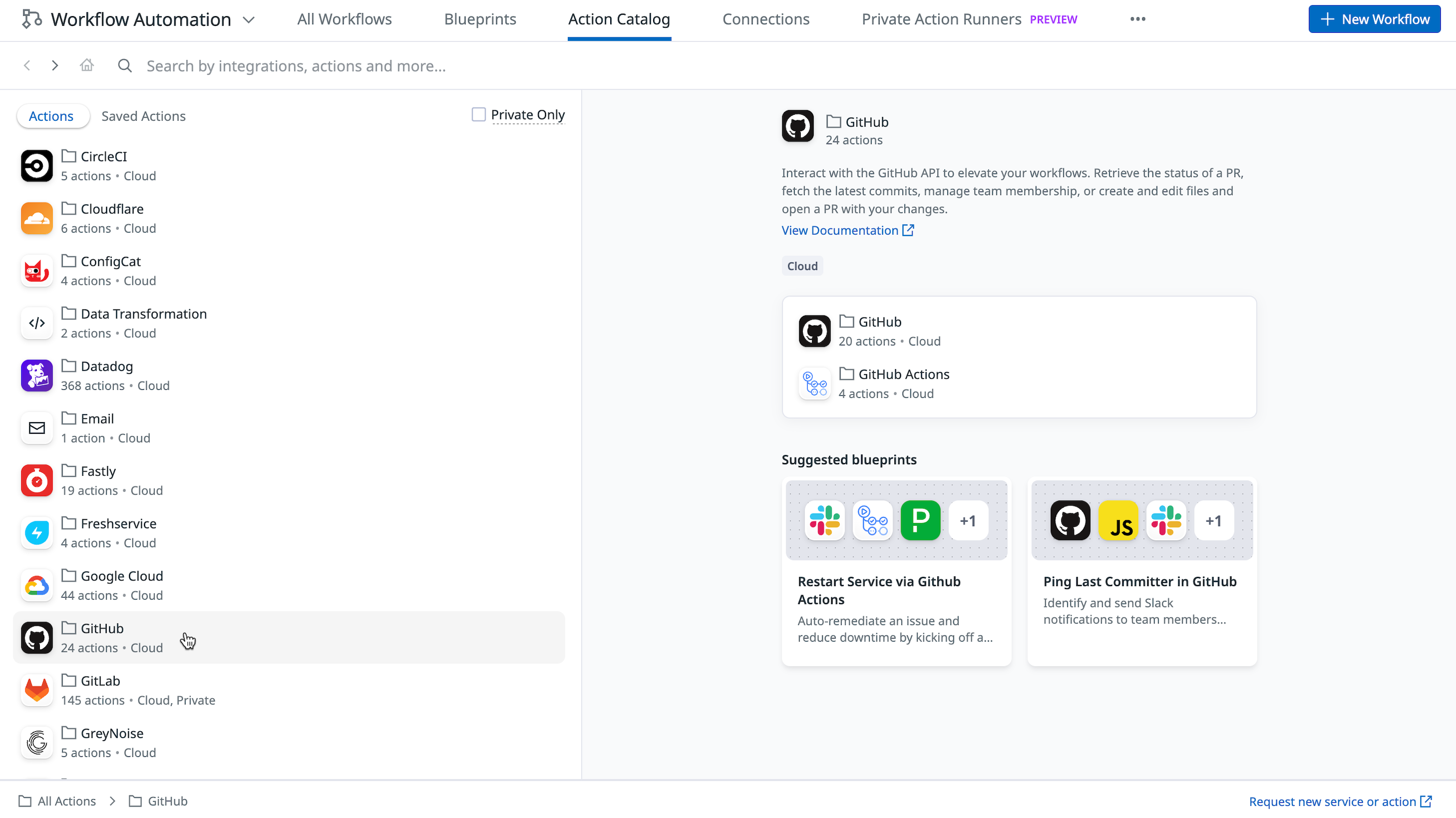Open the Email envelope icon

37,428
